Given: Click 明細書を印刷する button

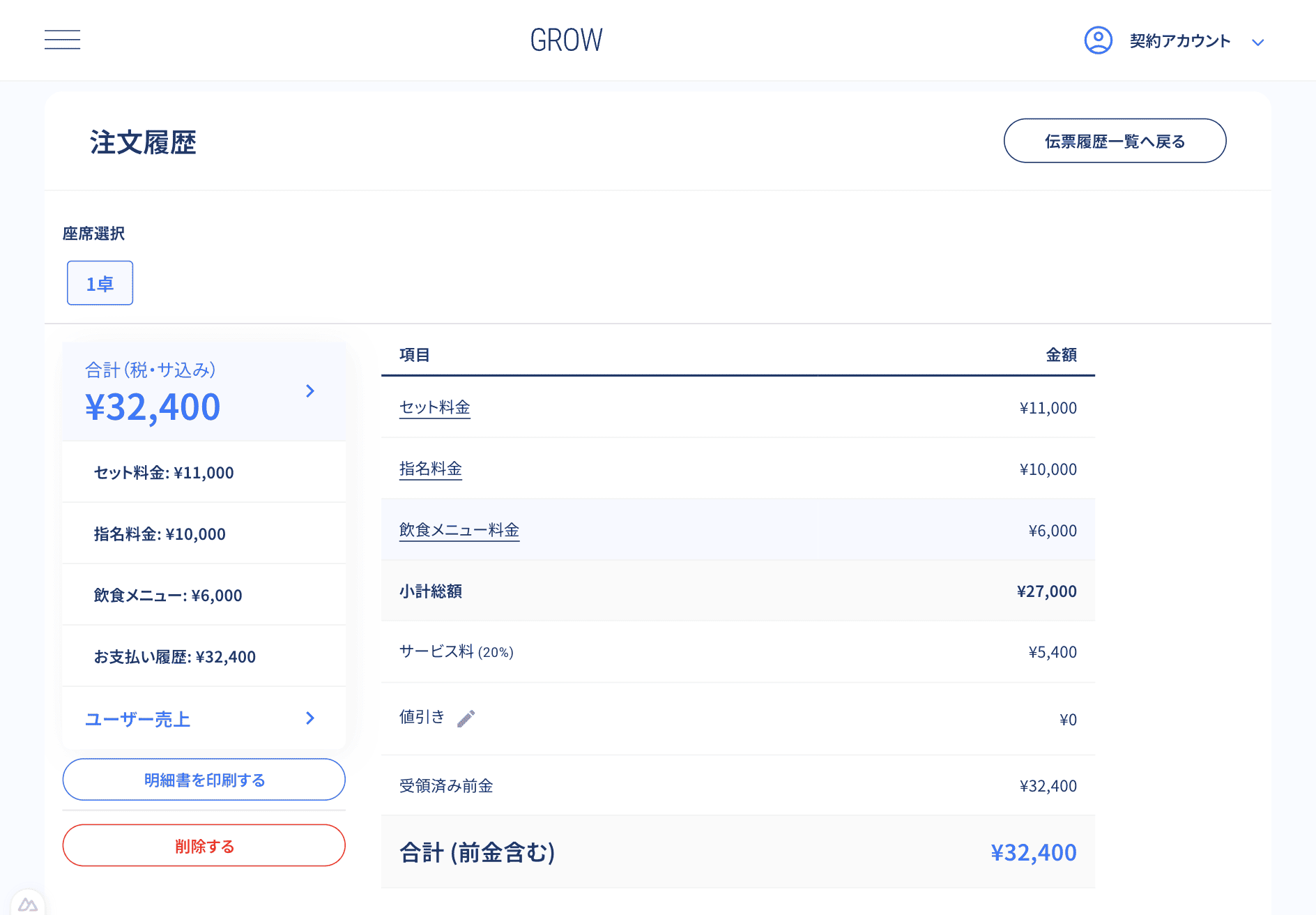Looking at the screenshot, I should [x=204, y=780].
